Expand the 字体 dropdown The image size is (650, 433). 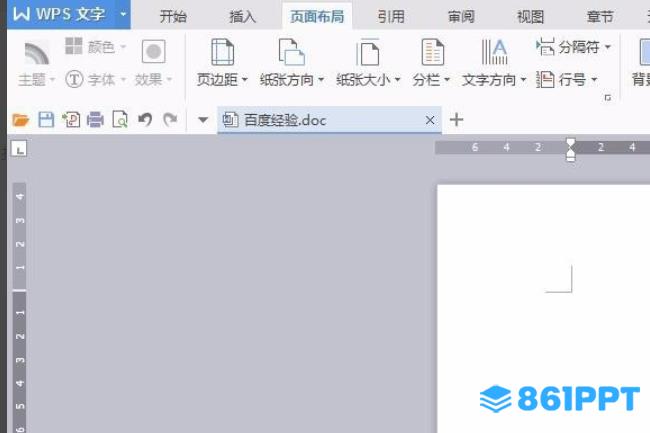123,80
